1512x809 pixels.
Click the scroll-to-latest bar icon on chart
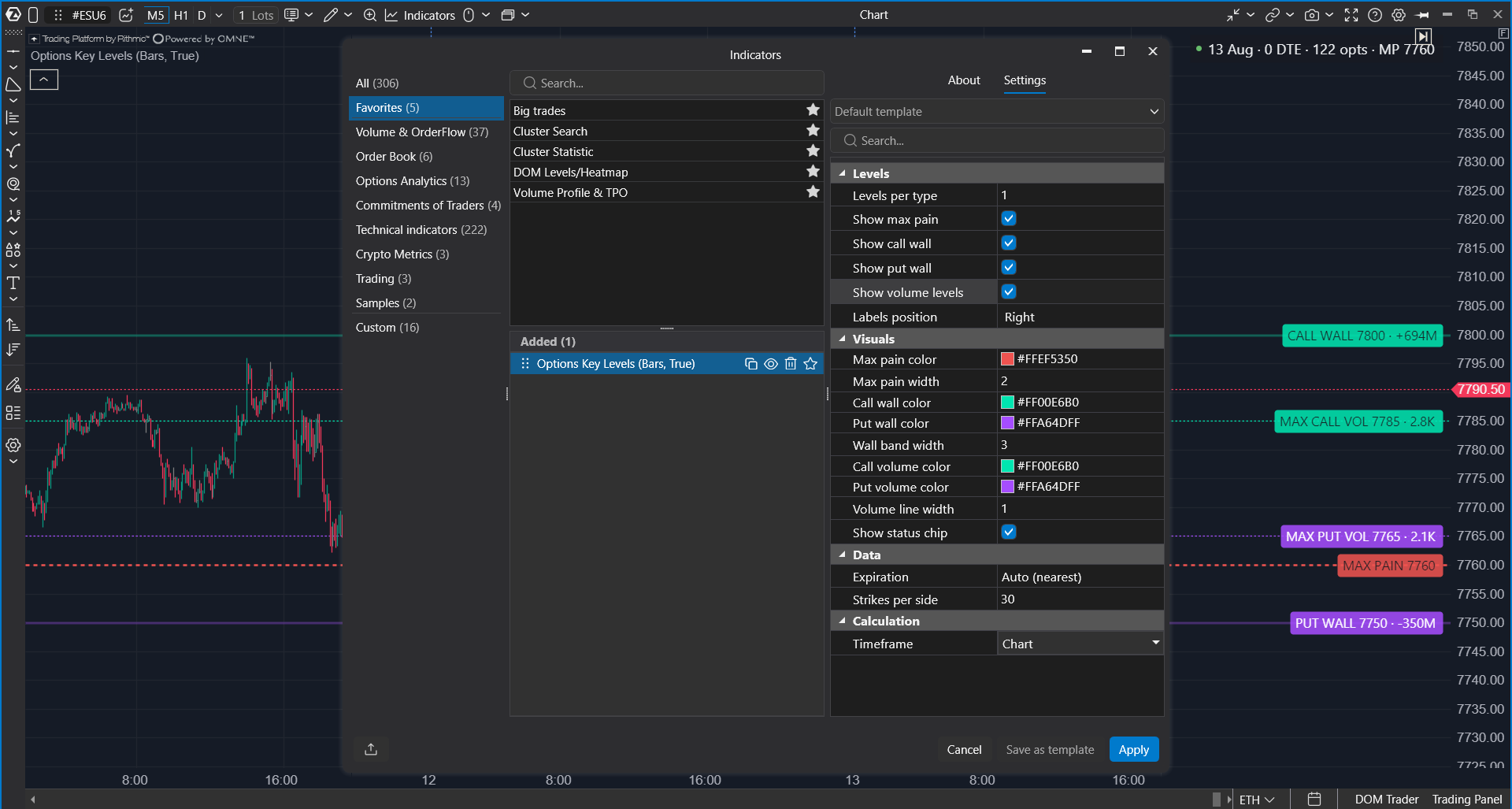(1423, 36)
